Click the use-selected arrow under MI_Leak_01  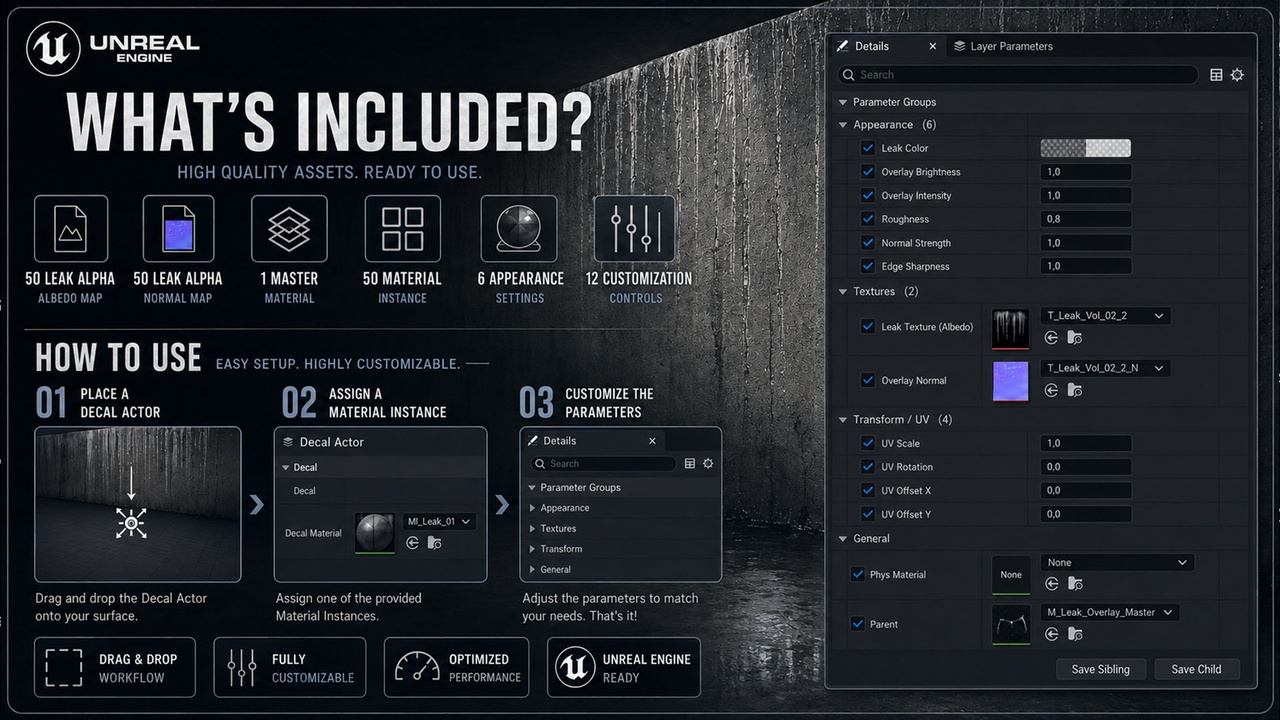412,543
